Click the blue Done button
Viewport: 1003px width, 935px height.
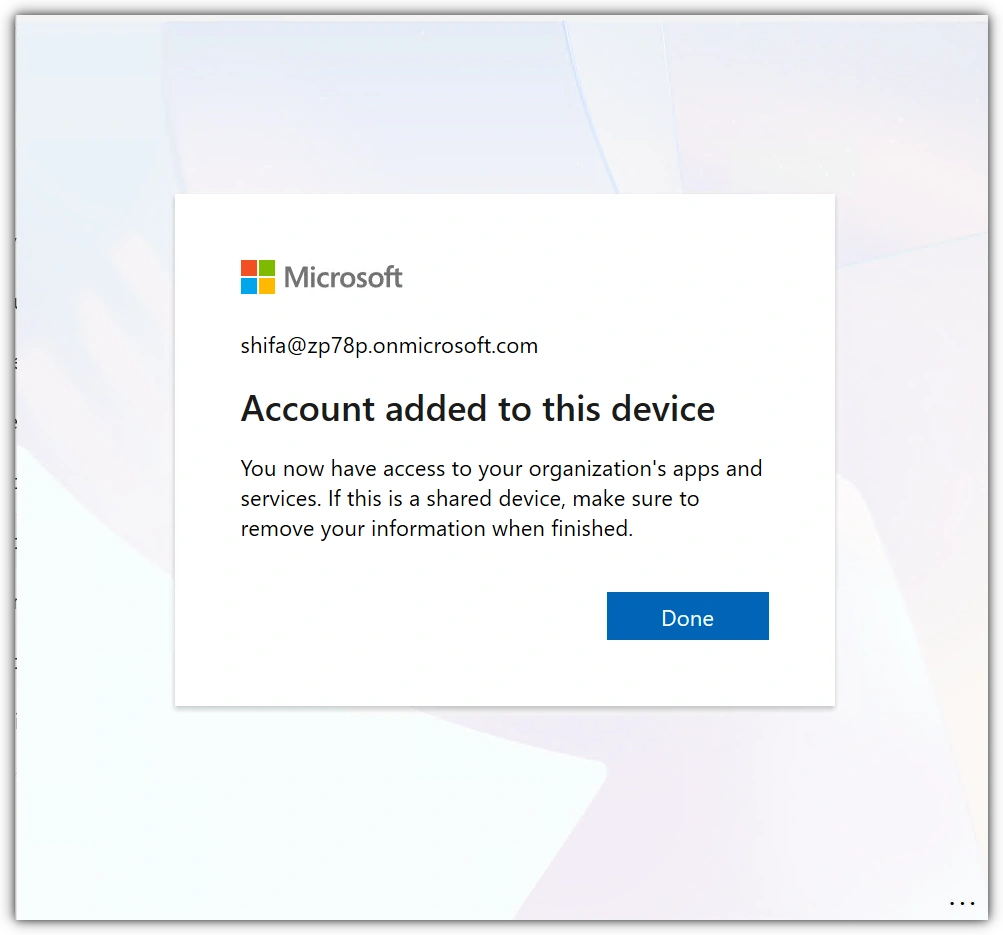[x=688, y=616]
